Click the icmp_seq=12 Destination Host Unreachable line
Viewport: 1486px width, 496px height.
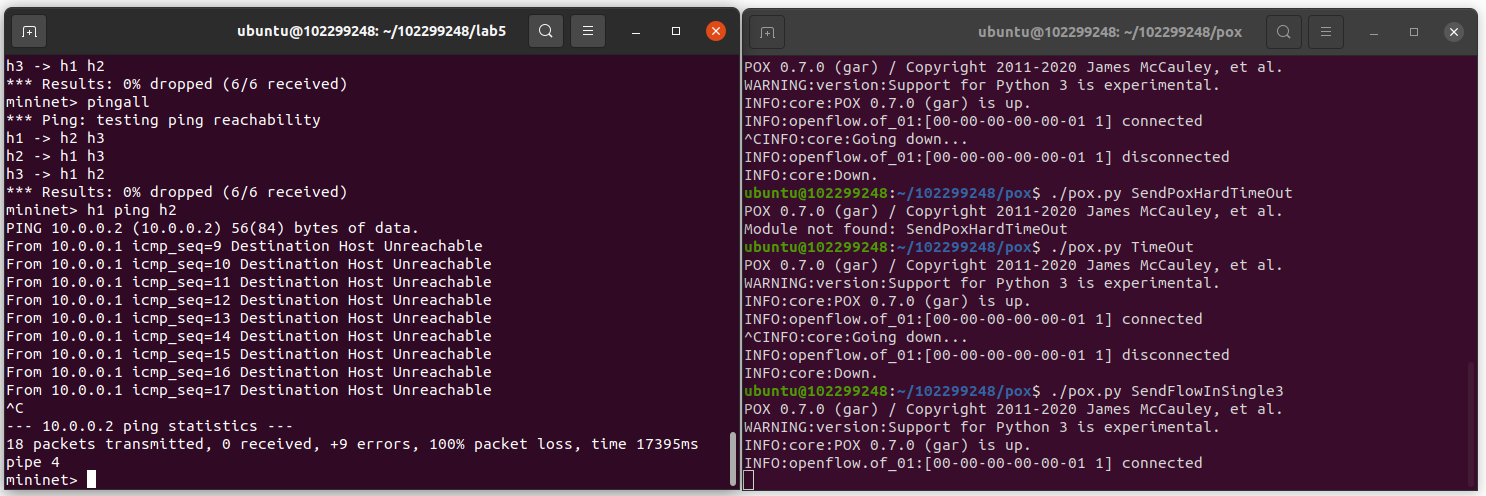[248, 300]
